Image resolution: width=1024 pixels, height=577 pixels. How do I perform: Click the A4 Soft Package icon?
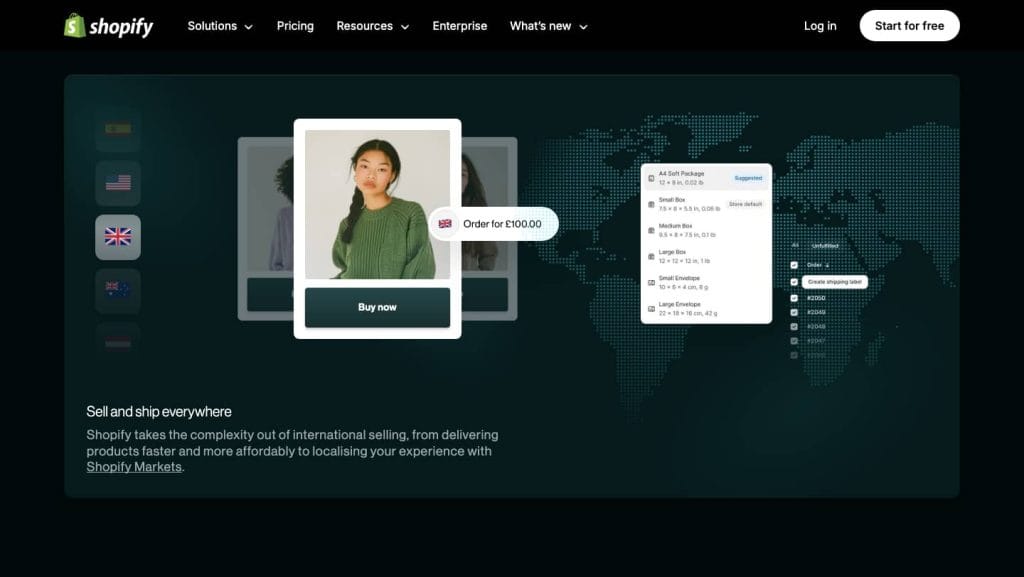pyautogui.click(x=652, y=176)
